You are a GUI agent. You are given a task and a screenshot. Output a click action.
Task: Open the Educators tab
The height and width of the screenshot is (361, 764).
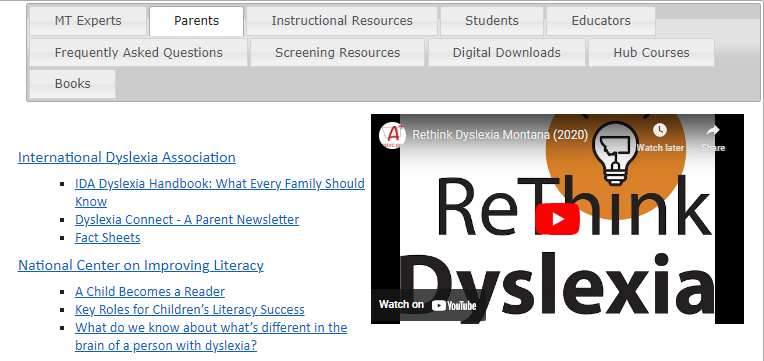coord(601,21)
